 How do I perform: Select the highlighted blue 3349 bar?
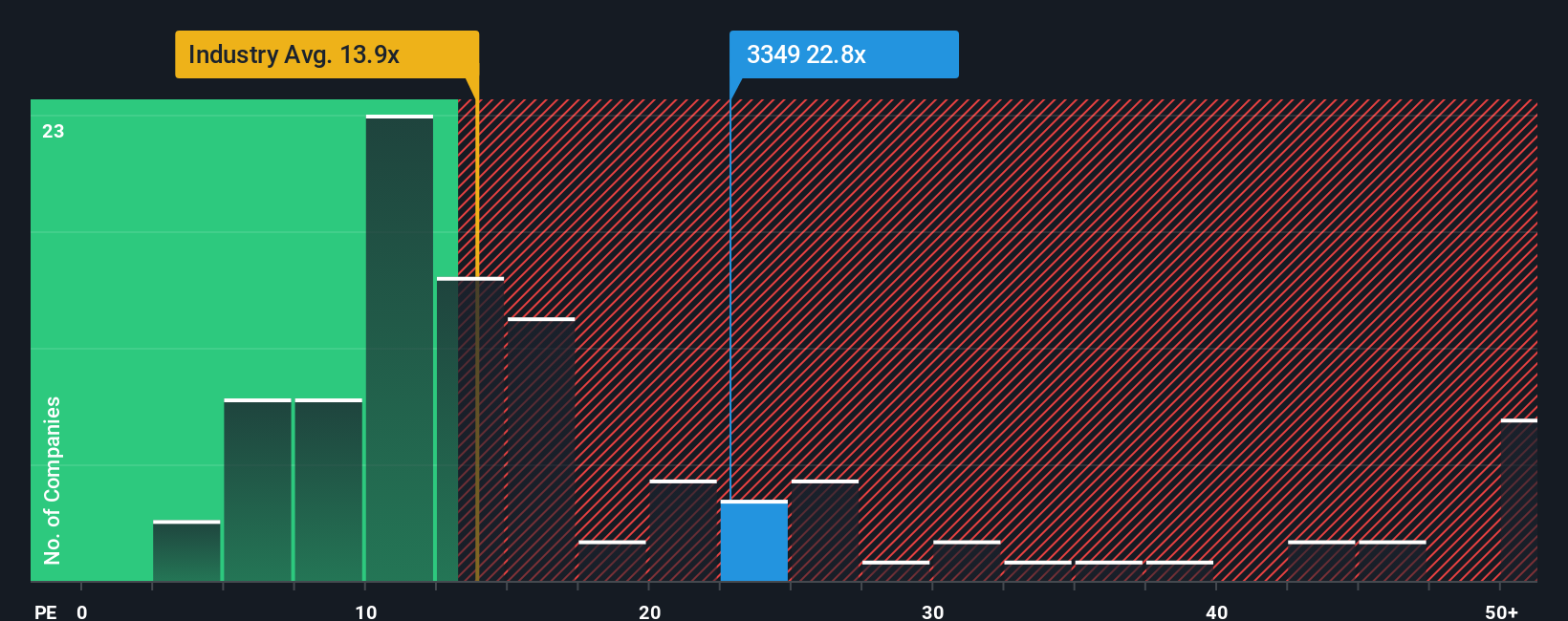pyautogui.click(x=754, y=541)
